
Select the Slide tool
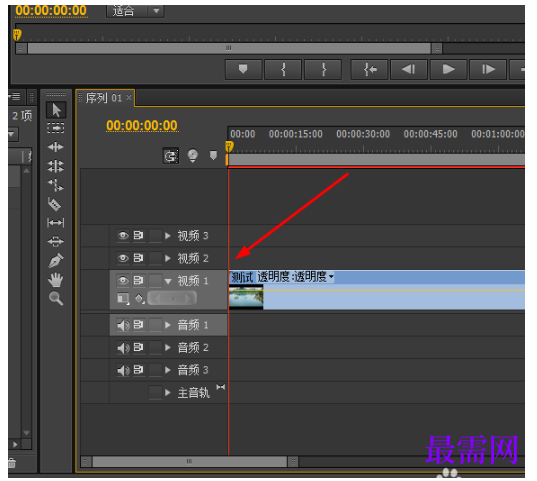pos(55,242)
